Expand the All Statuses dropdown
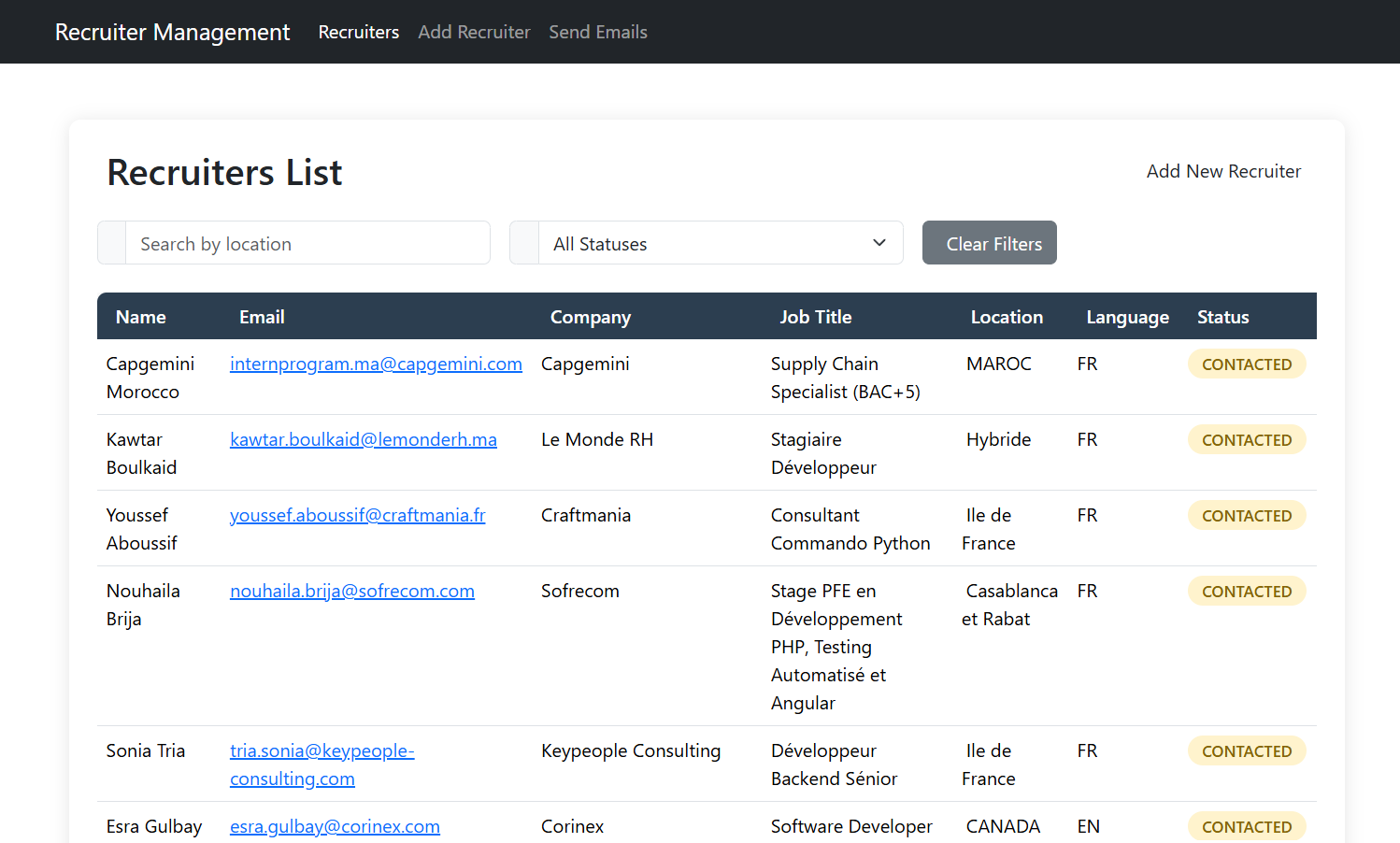1400x843 pixels. tap(721, 243)
